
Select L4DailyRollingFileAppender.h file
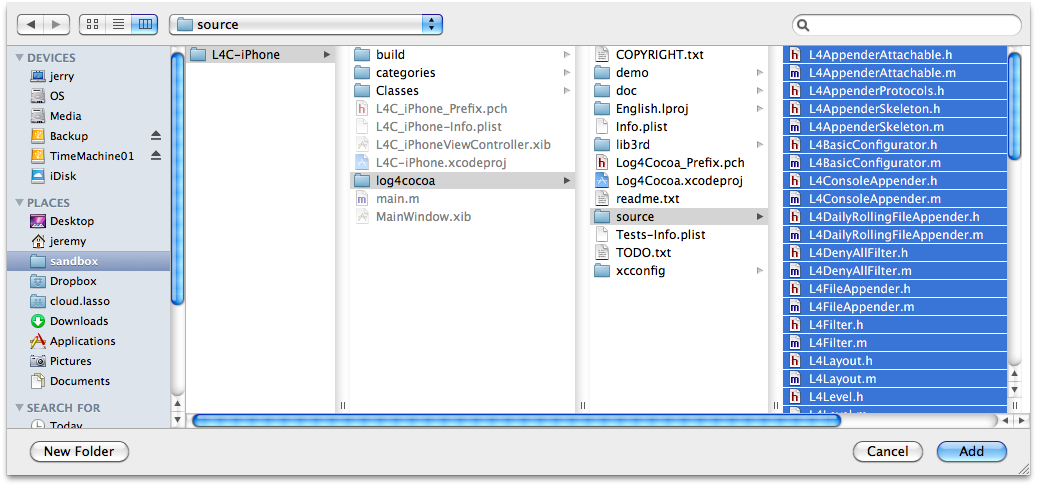[895, 217]
